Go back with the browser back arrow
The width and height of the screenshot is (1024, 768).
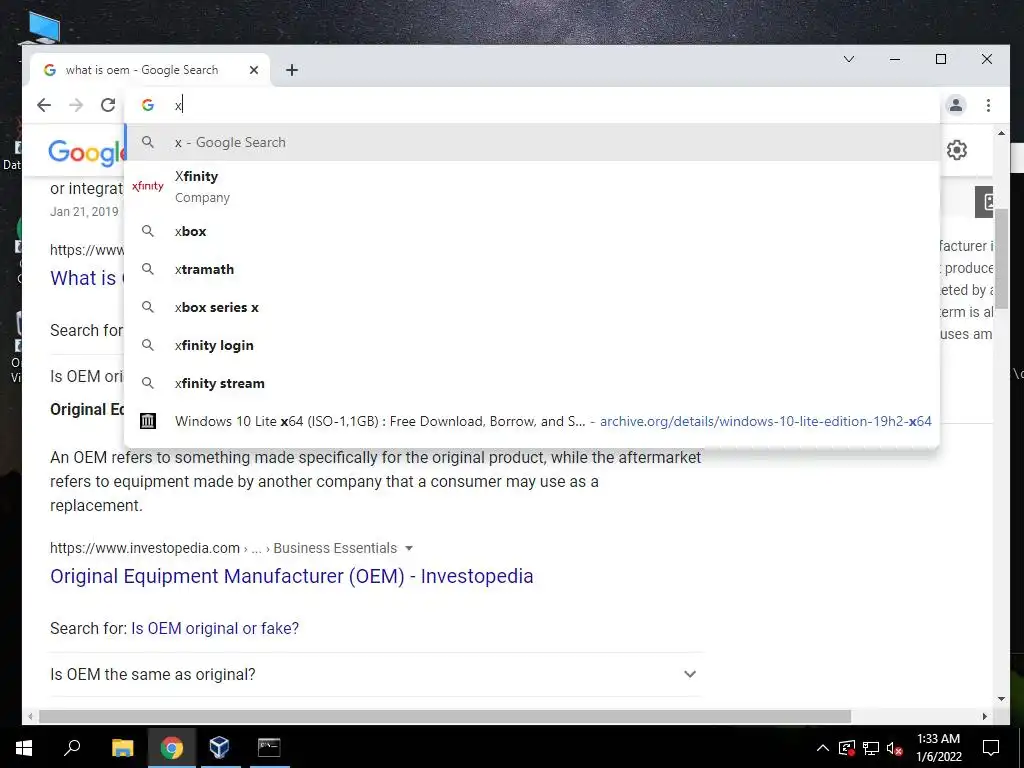tap(44, 105)
